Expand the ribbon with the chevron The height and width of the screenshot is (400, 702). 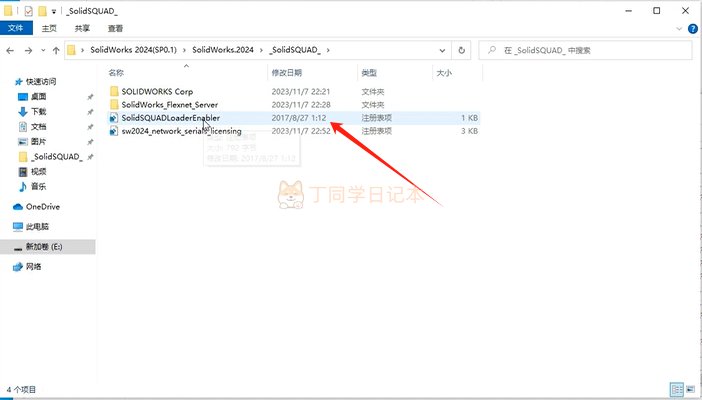679,29
